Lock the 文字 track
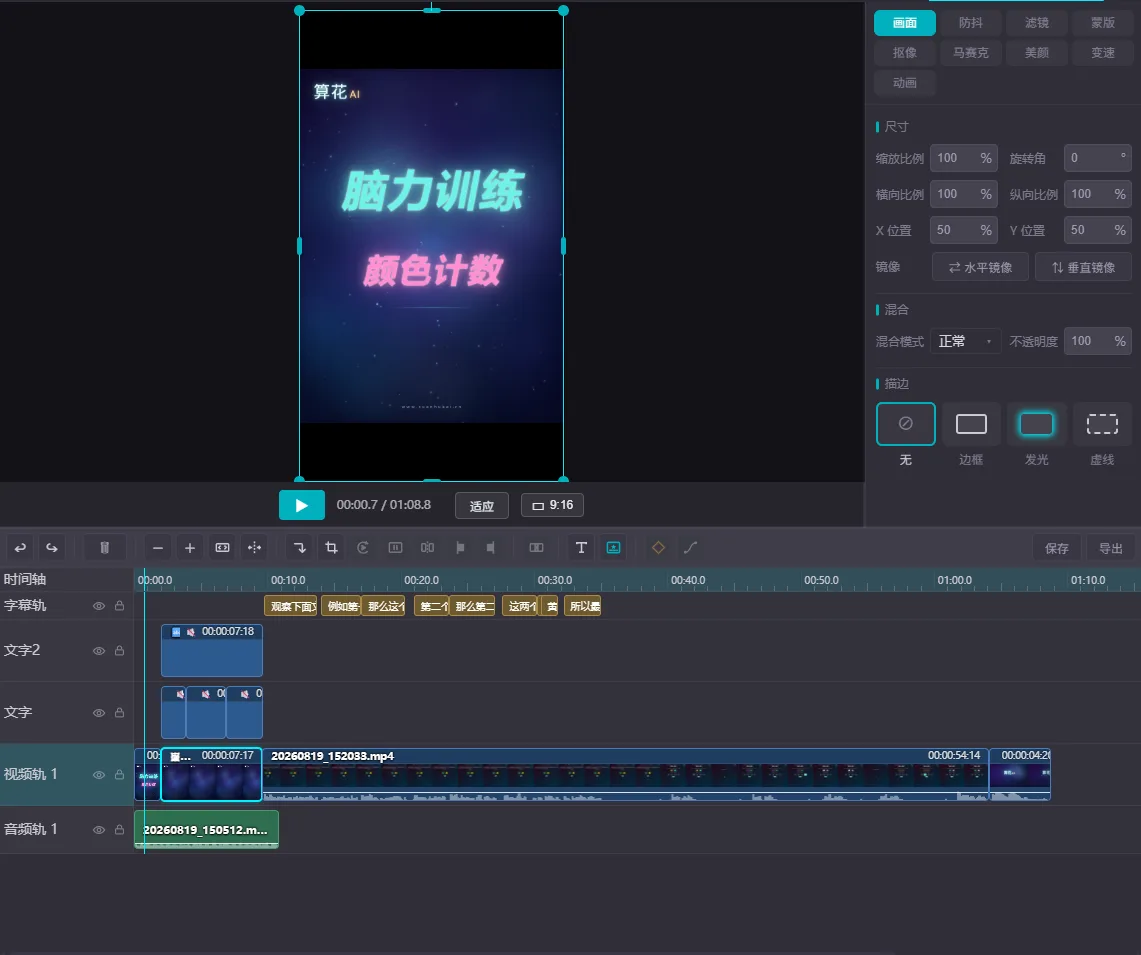1141x955 pixels. tap(119, 713)
